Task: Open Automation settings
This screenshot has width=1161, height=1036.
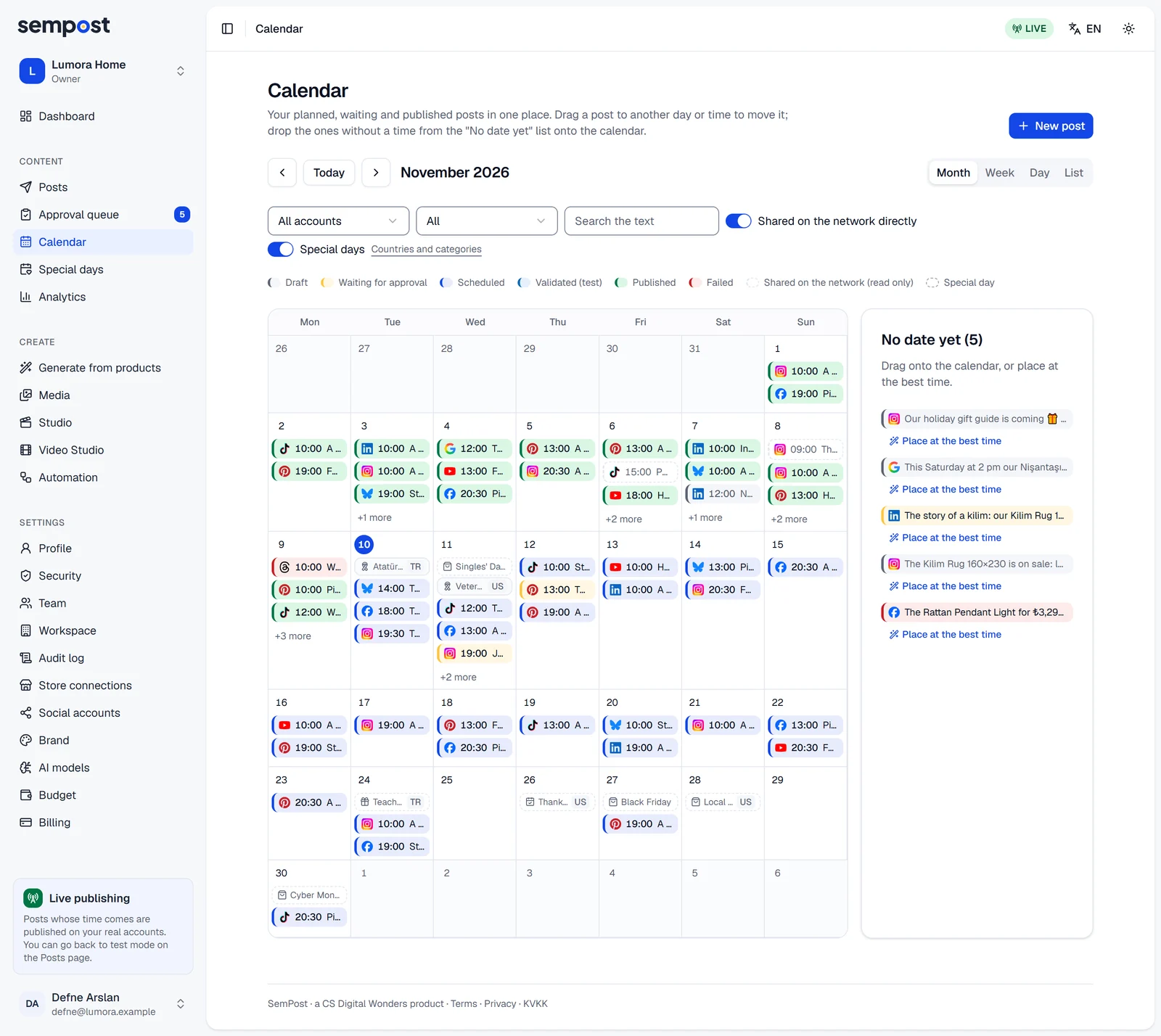Action: (x=103, y=477)
